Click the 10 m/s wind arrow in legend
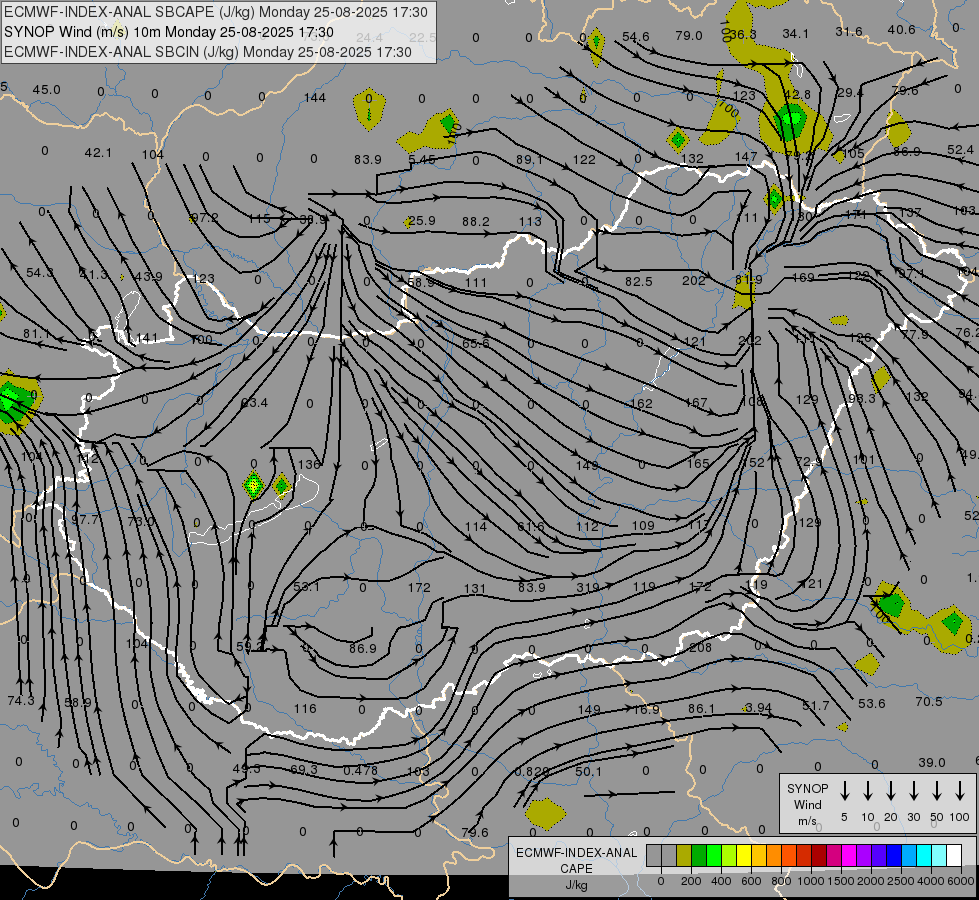Screen dimensions: 979x900 (867, 791)
